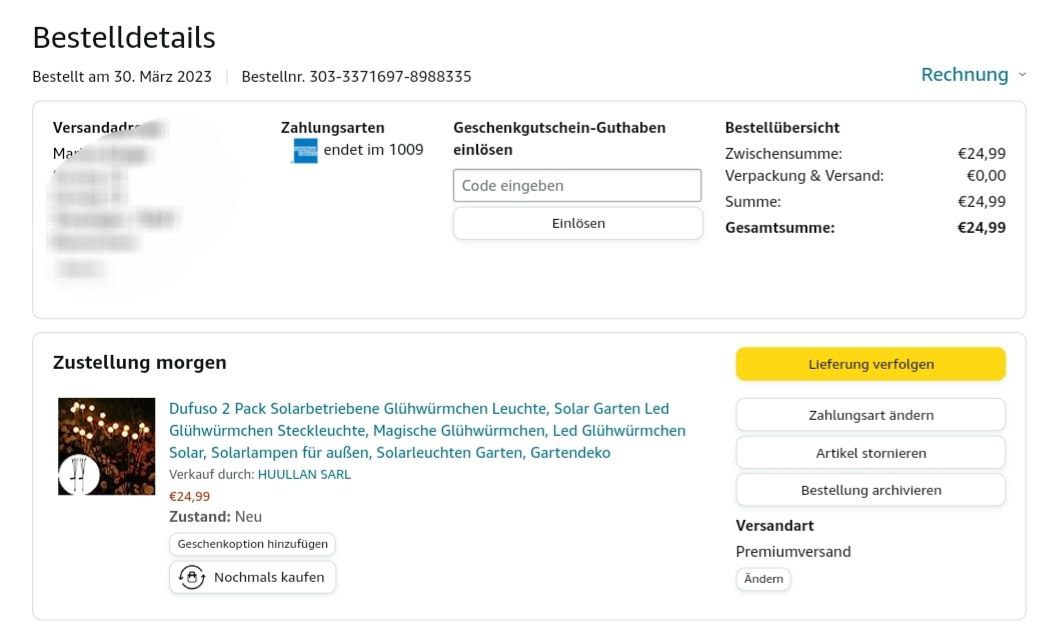1044x631 pixels.
Task: Click the American Express card icon
Action: point(304,151)
